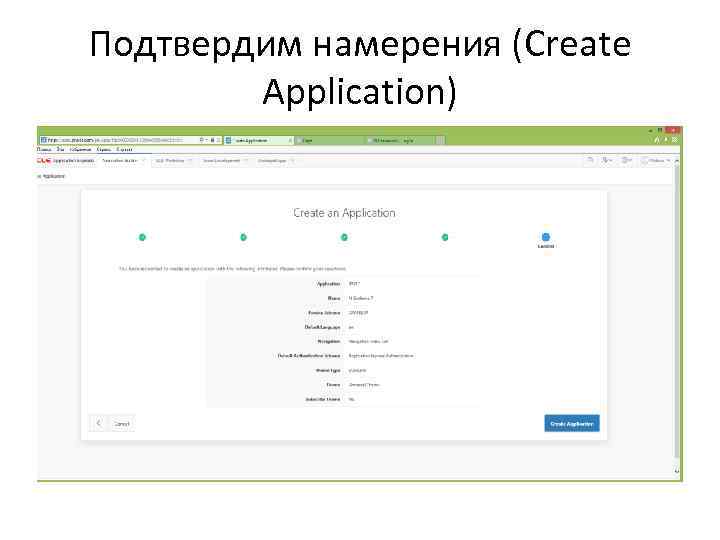Go back using the previous-step arrow button
The height and width of the screenshot is (540, 720).
click(99, 423)
